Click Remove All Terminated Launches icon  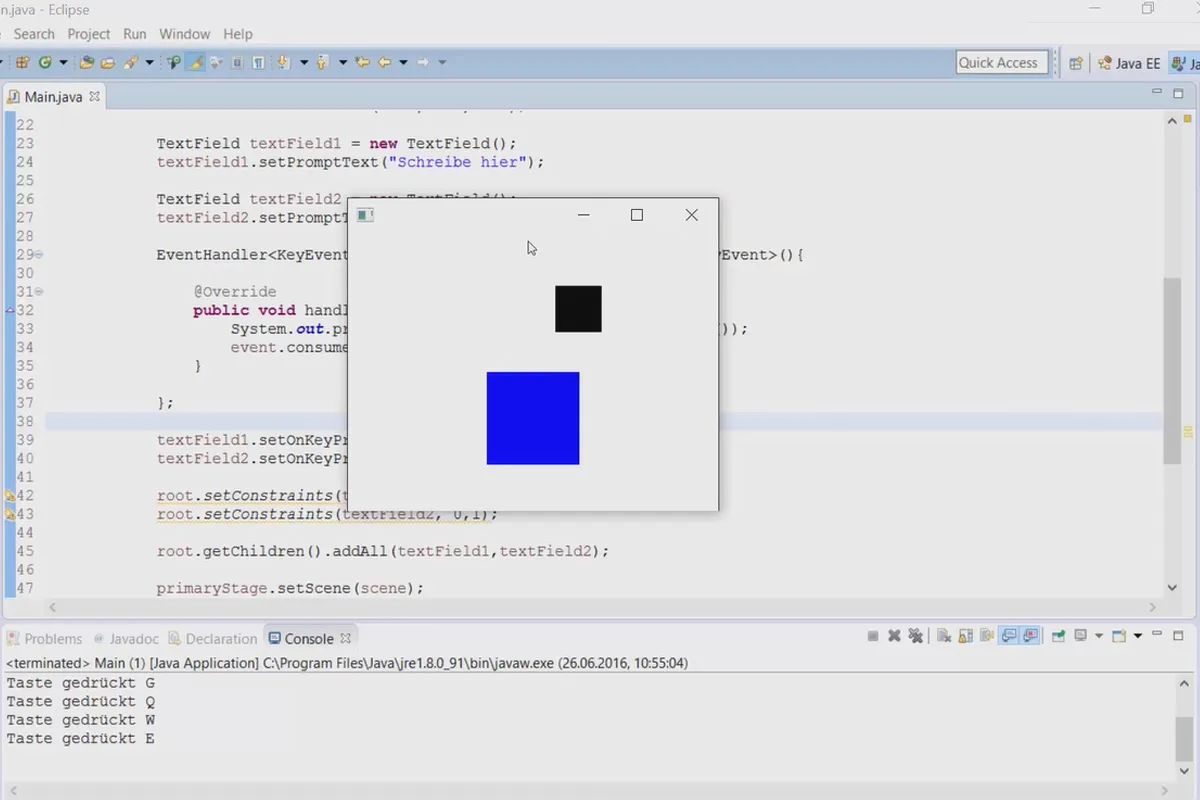coord(915,636)
